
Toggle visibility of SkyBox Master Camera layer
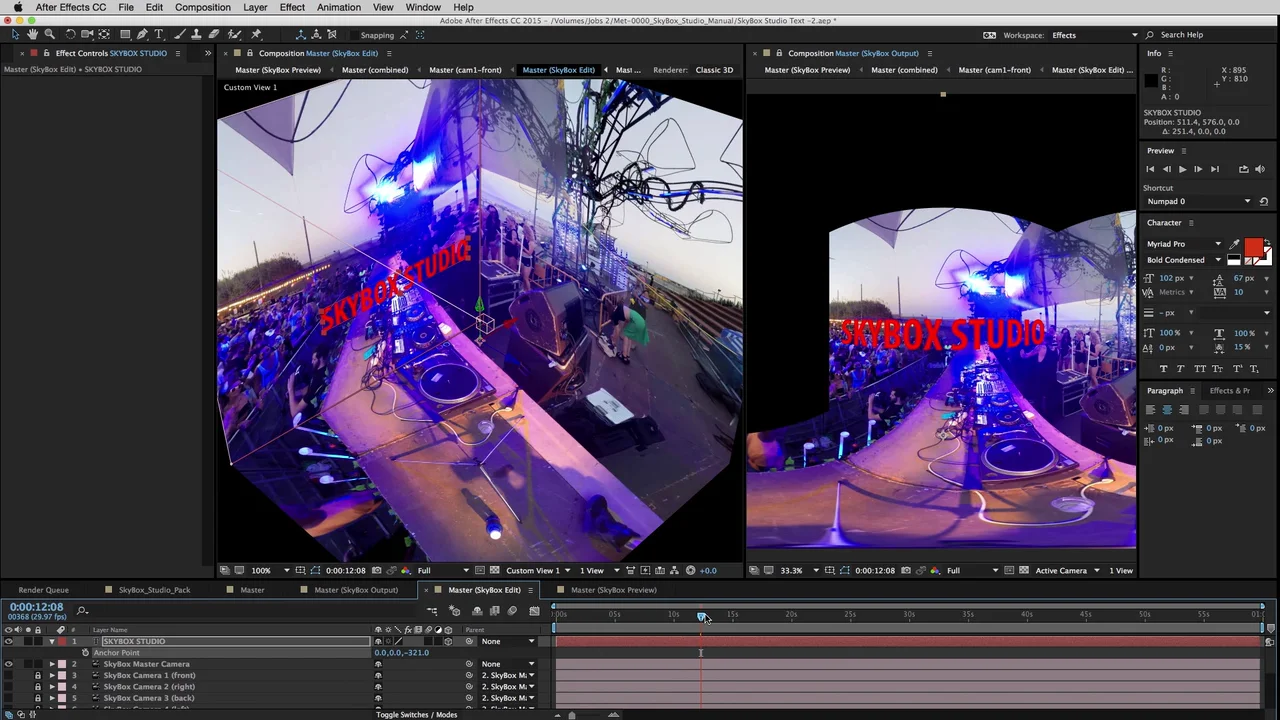(9, 664)
